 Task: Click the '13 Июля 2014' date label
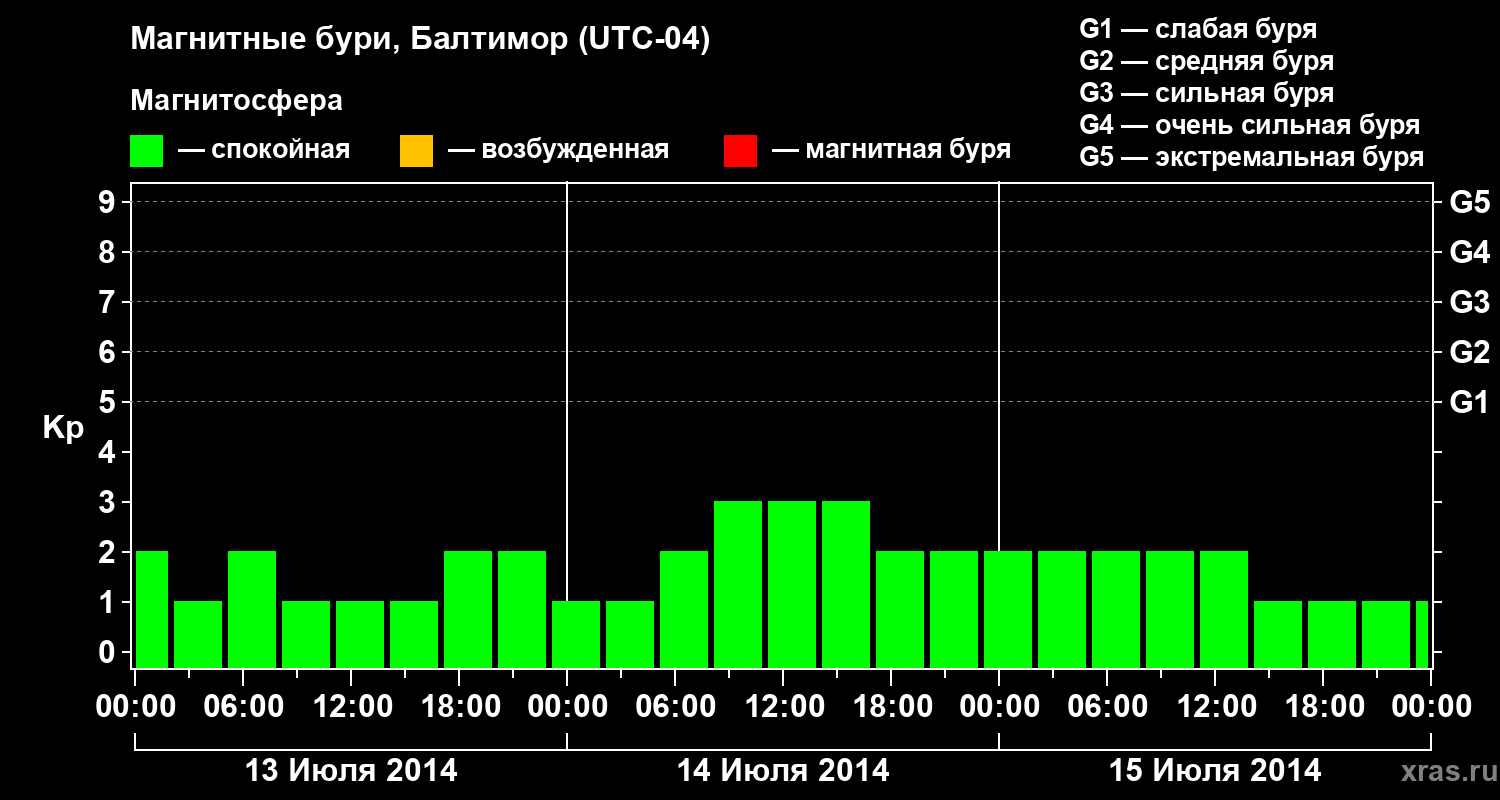click(x=351, y=771)
